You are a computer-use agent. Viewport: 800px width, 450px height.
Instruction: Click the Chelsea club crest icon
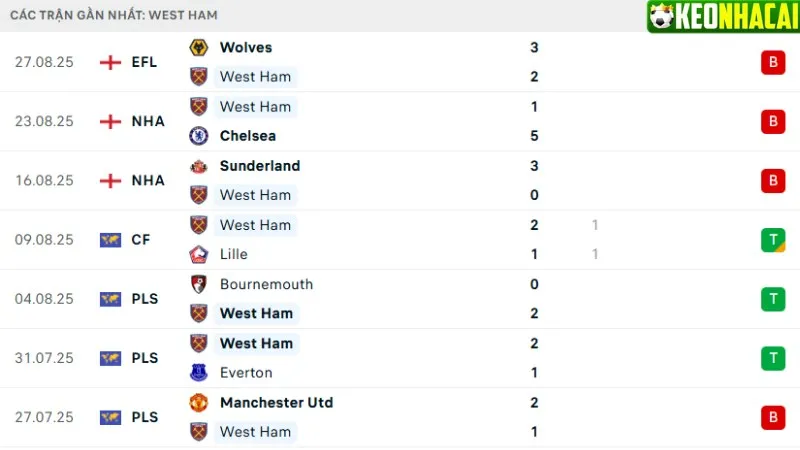pos(198,136)
